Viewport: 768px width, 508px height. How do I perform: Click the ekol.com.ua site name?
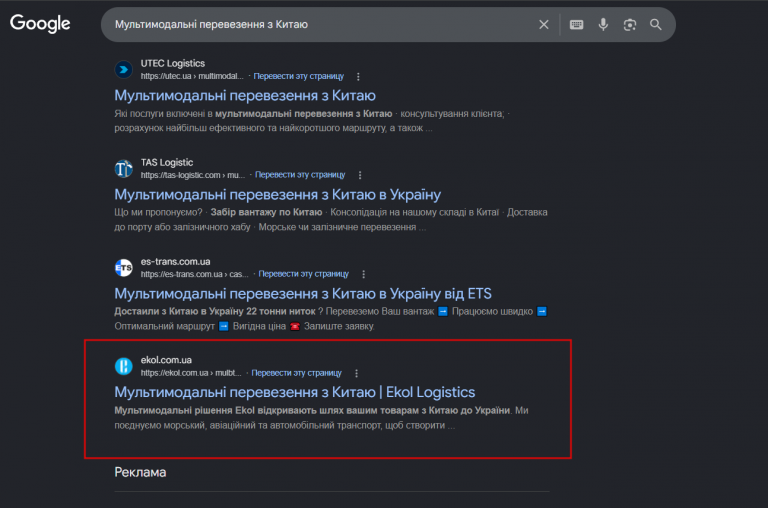pos(166,360)
